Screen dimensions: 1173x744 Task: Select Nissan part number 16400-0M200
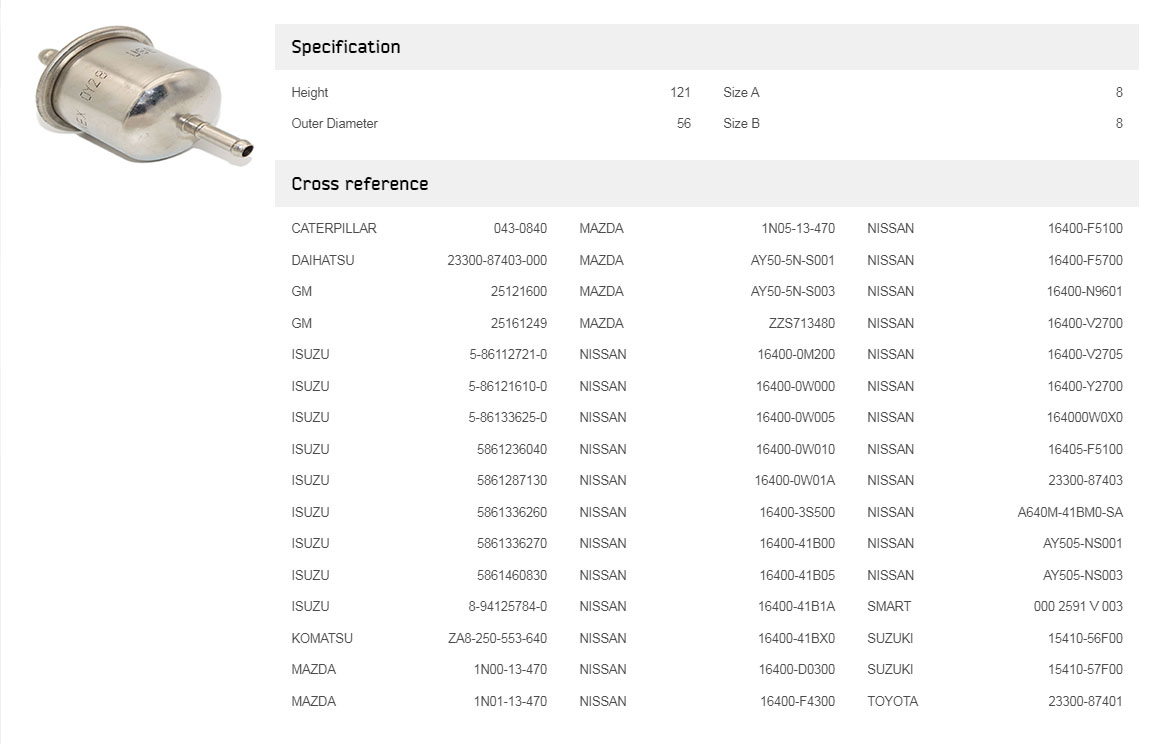tap(796, 354)
